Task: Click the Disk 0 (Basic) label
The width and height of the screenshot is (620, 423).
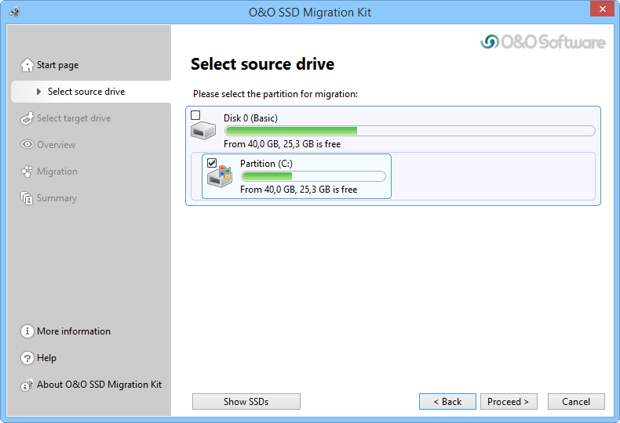Action: coord(250,118)
